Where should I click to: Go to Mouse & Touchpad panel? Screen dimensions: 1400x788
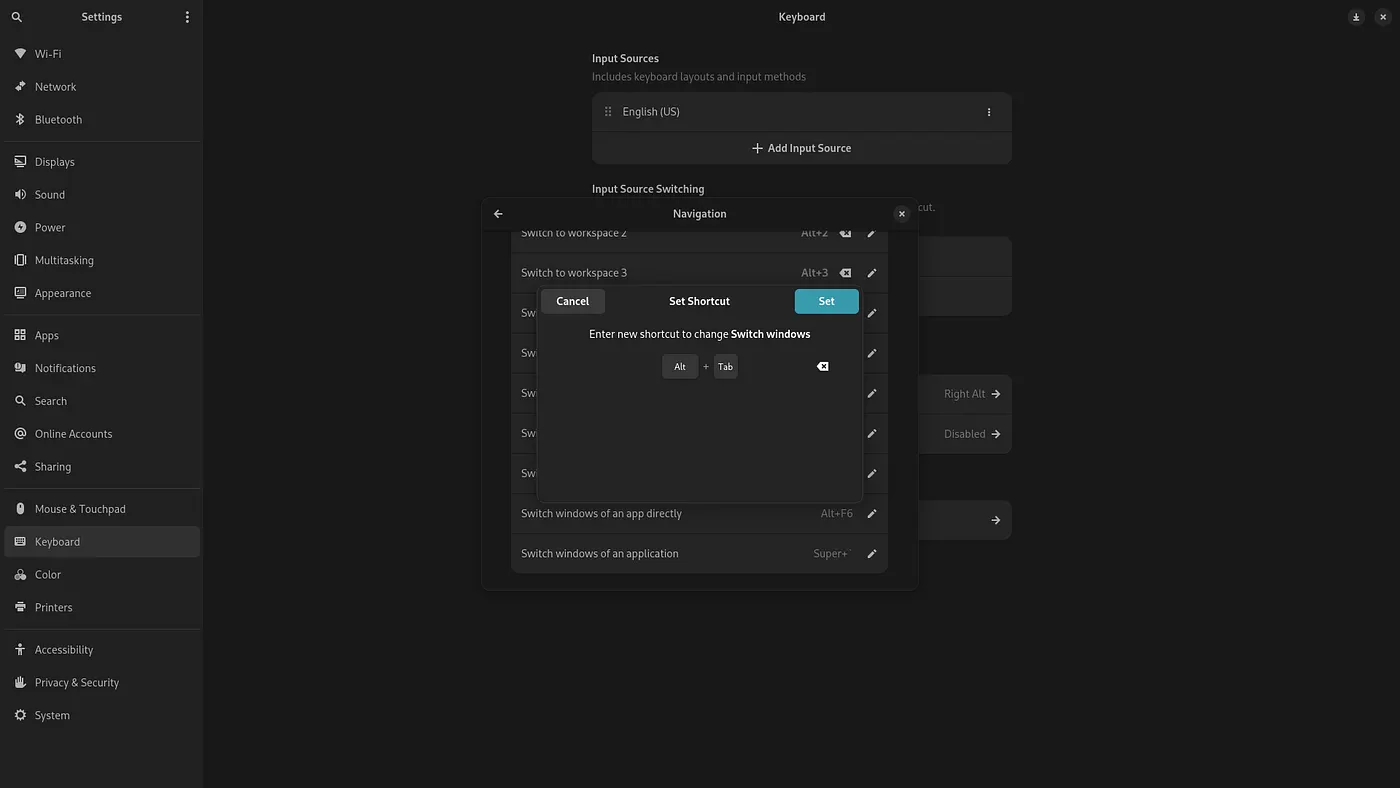point(102,509)
